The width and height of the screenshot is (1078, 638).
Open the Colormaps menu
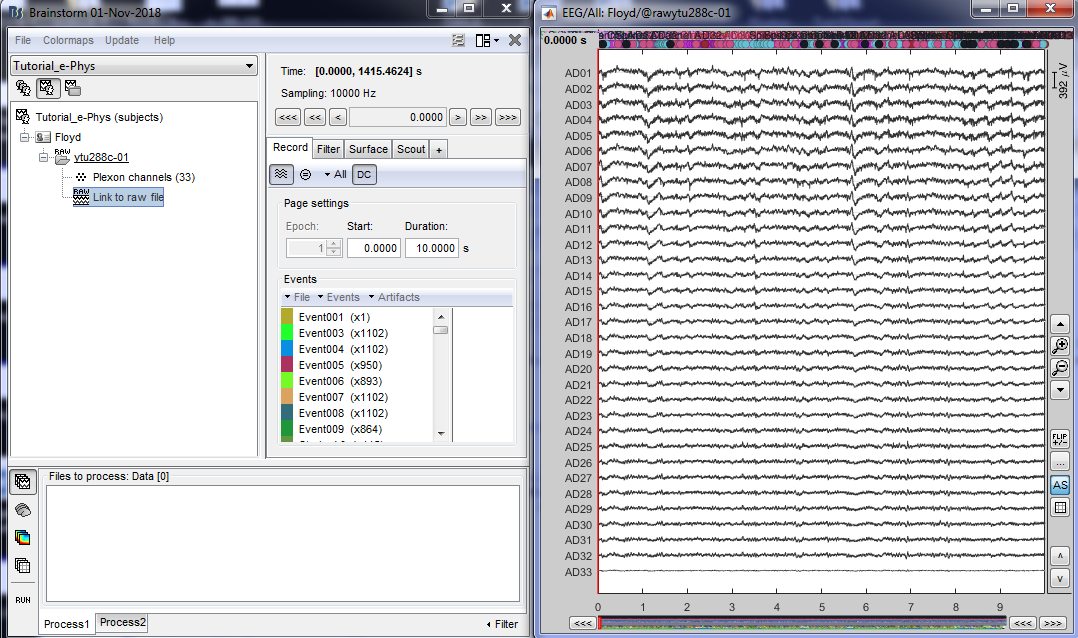tap(68, 40)
